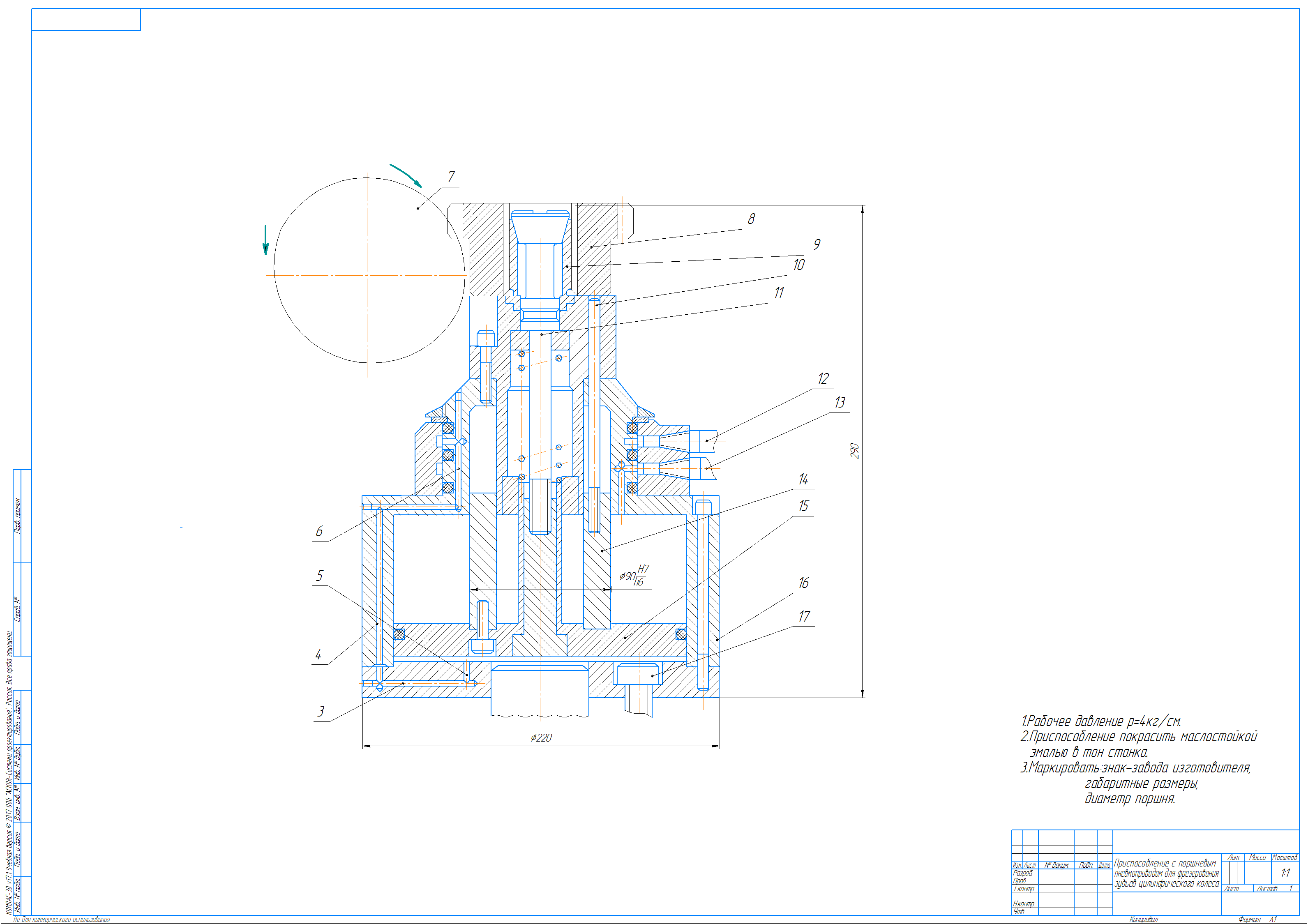Viewport: 1308px width, 924px height.
Task: Click the 'Перв. примен.' side stamp cell
Action: (18, 516)
